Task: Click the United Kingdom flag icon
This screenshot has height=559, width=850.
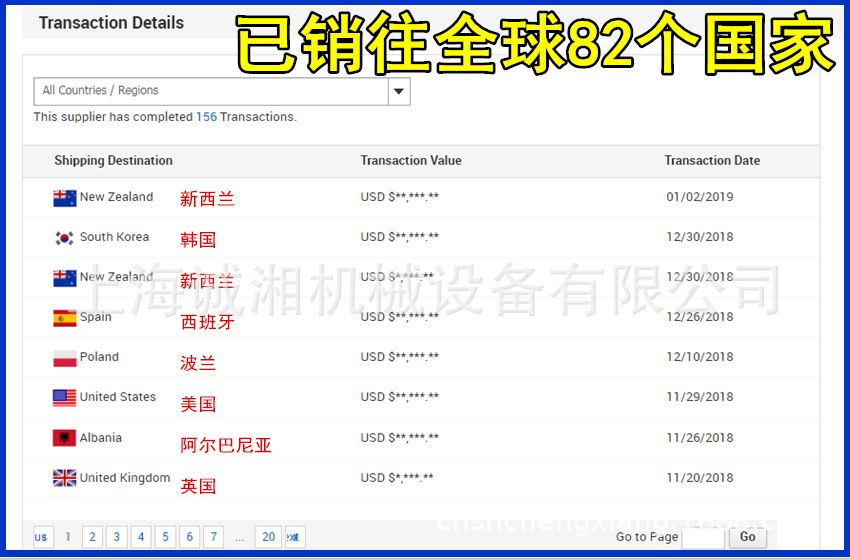Action: click(x=64, y=478)
